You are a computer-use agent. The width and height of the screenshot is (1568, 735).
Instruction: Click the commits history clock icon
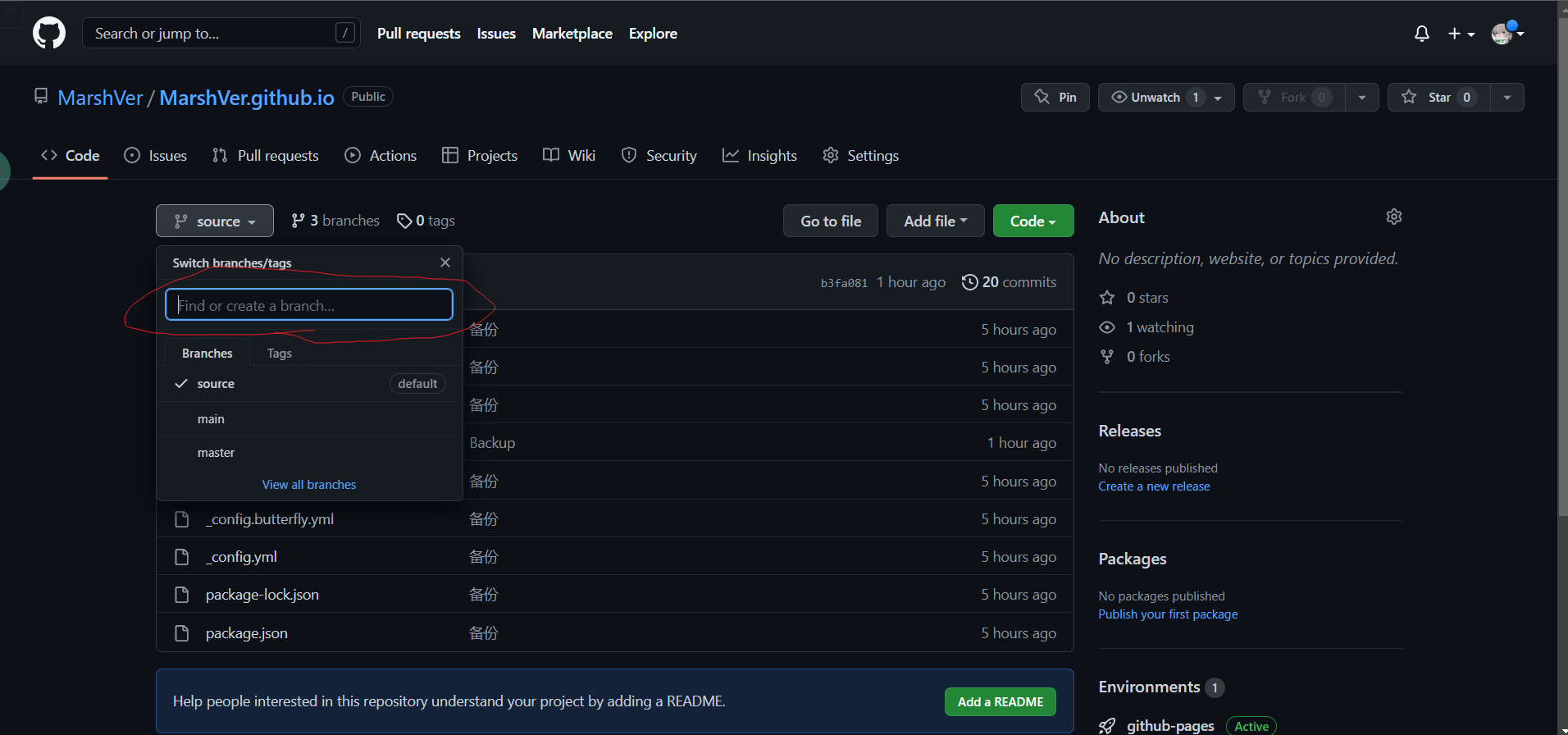pyautogui.click(x=969, y=282)
